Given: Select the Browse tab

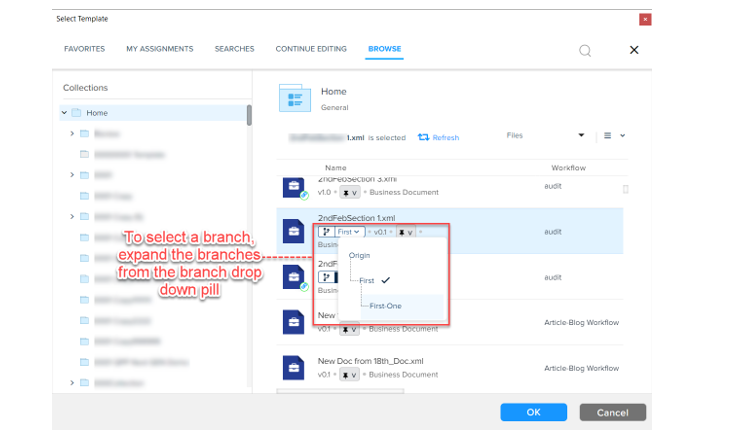Looking at the screenshot, I should pos(384,49).
